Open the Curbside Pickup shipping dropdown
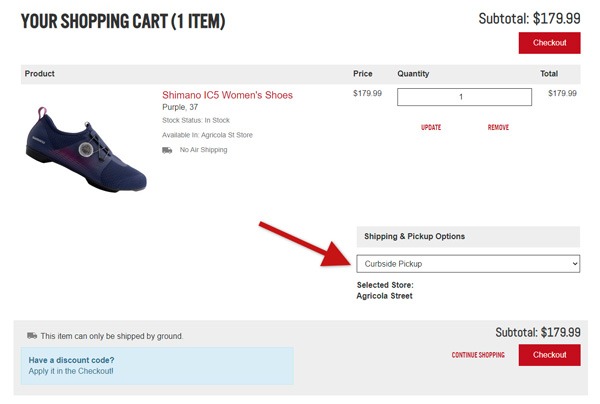600x404 pixels. (x=468, y=263)
